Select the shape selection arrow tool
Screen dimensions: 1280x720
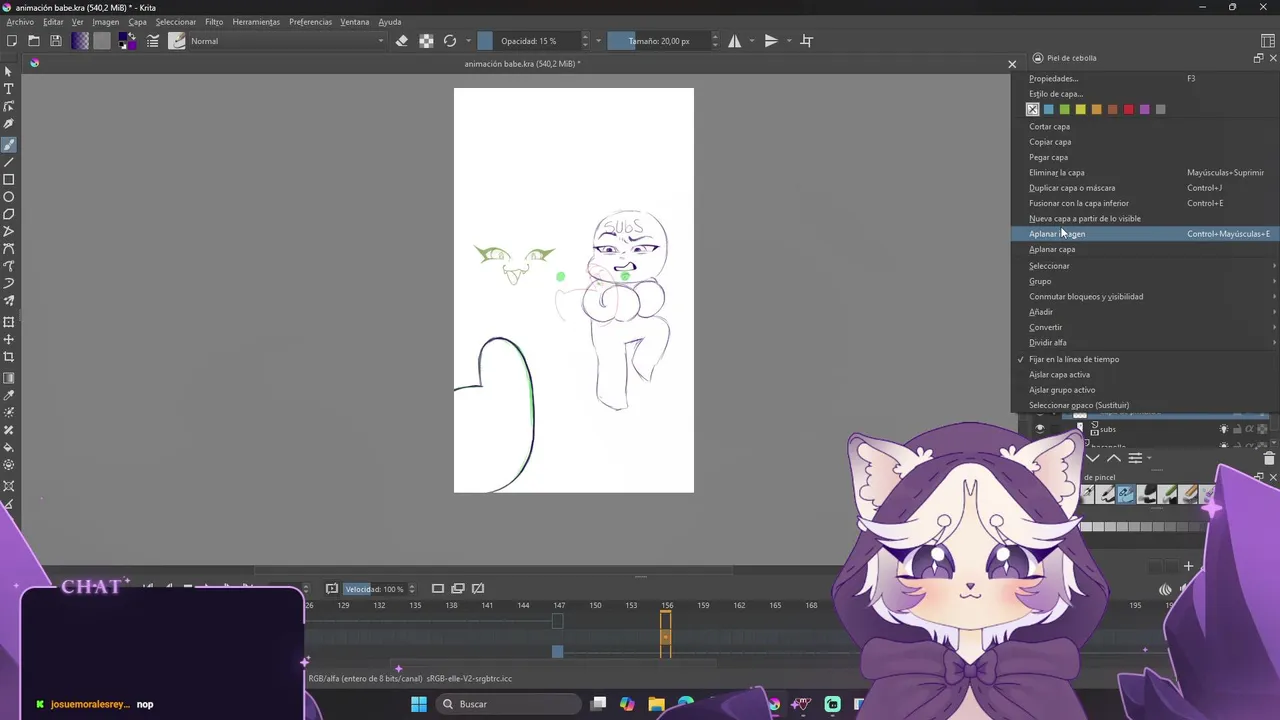point(9,71)
